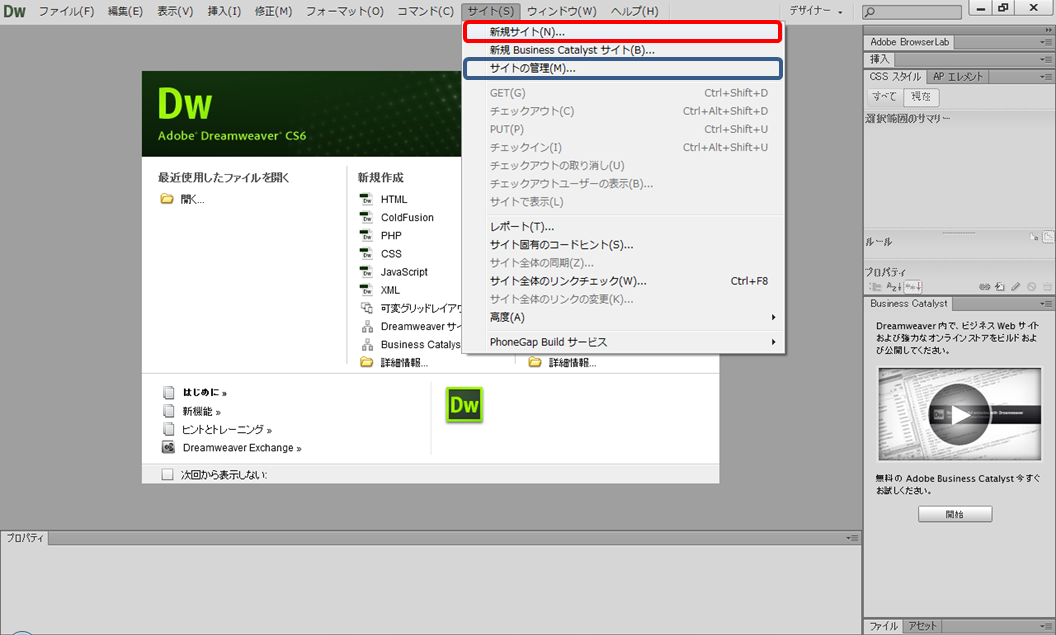1056x635 pixels.
Task: Click the A-Z list view icon in プロパティ
Action: click(894, 287)
